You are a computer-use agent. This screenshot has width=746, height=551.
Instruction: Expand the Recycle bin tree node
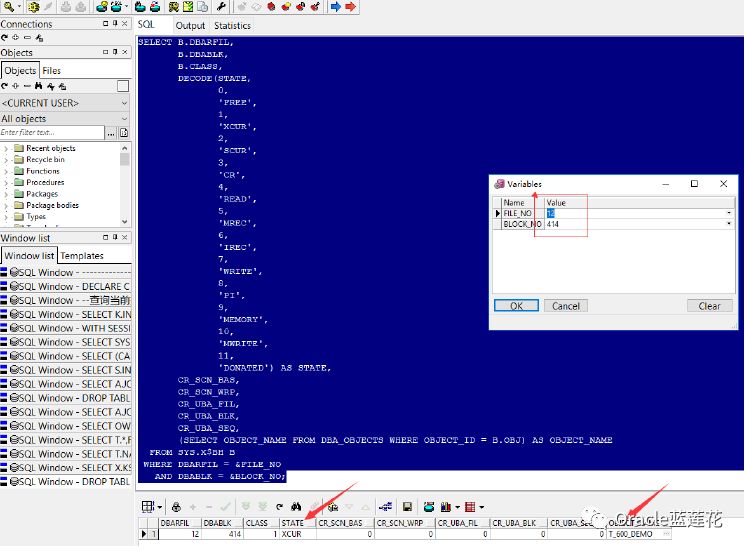[7, 160]
